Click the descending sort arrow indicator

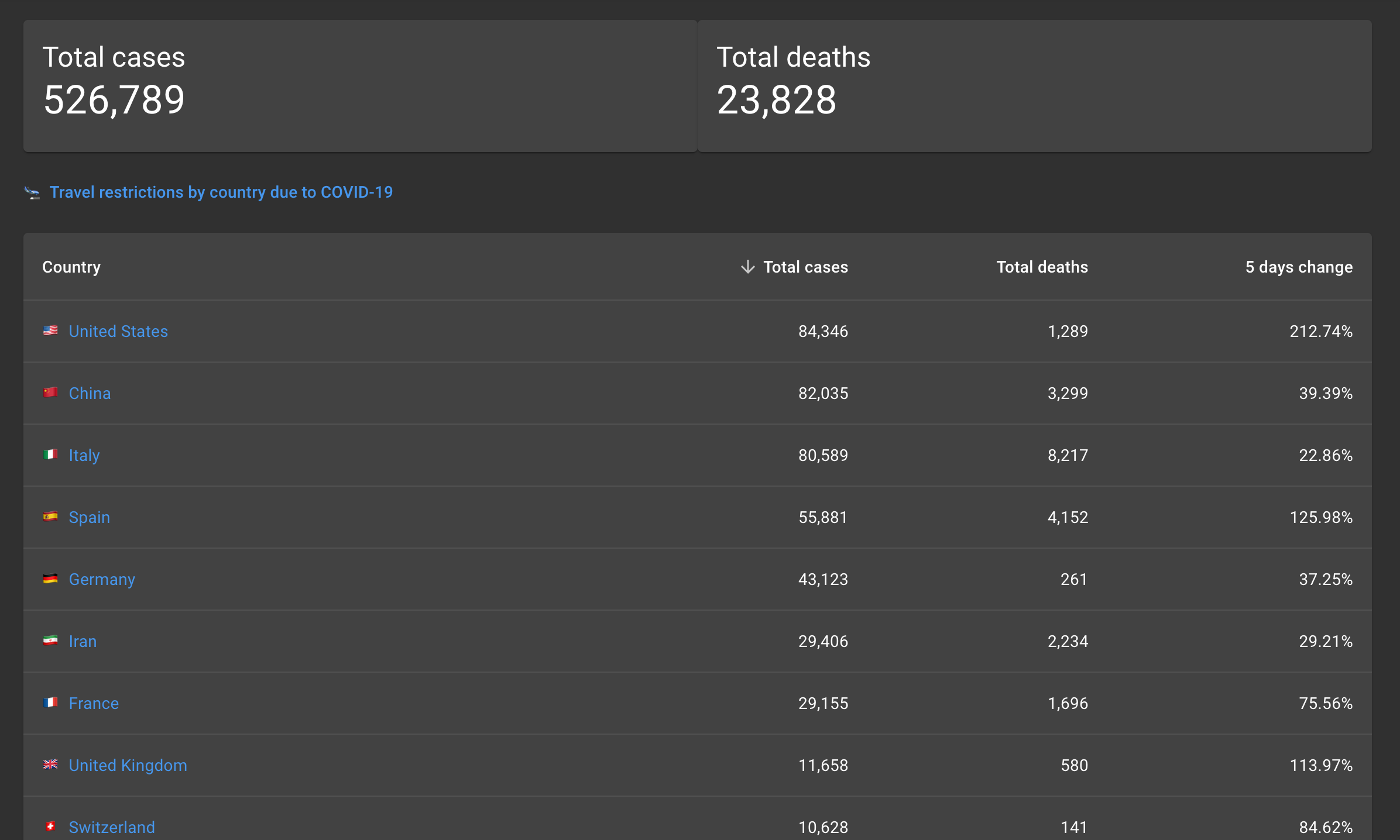(747, 267)
